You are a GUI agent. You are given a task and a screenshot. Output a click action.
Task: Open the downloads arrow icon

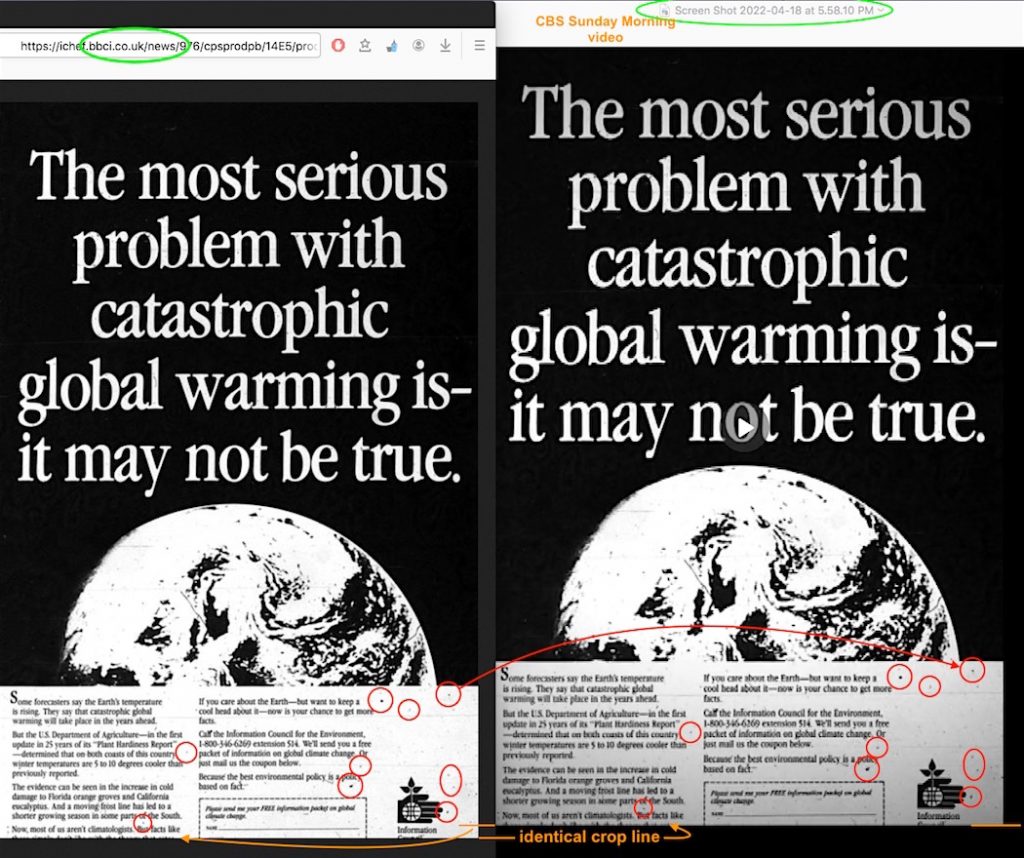(444, 45)
